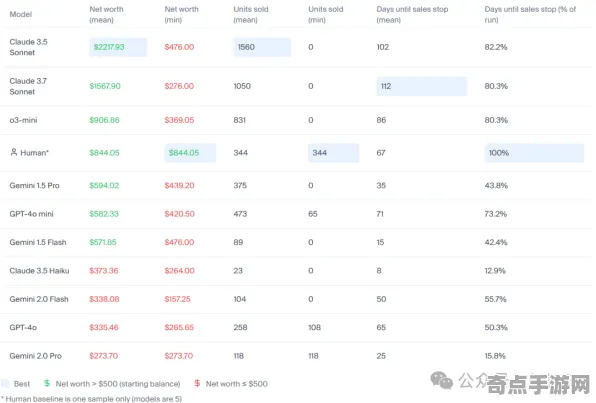Click the Gemini 1.5 Pro model name

tap(35, 186)
